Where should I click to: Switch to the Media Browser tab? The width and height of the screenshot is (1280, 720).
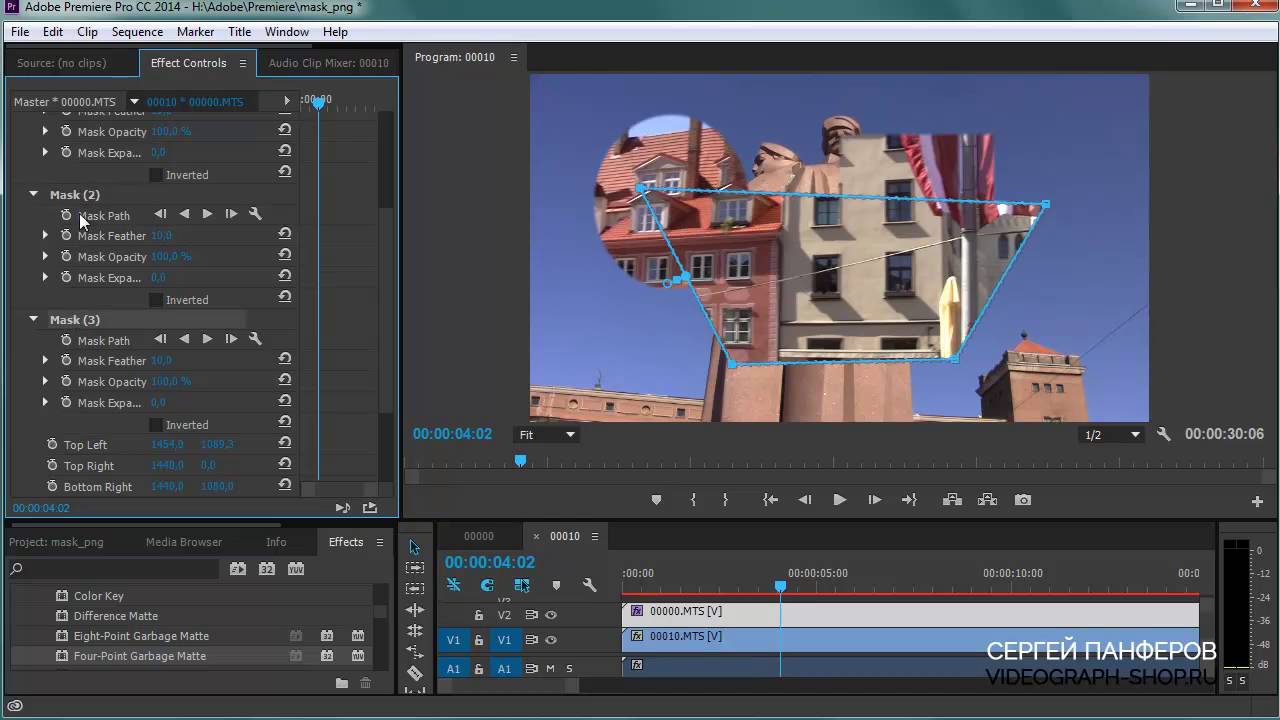[184, 542]
